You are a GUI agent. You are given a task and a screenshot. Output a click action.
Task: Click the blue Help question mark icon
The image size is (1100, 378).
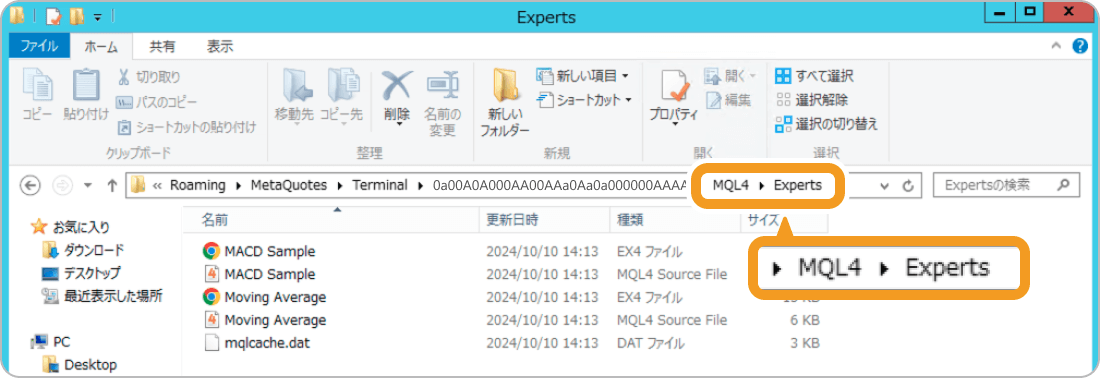click(1080, 46)
